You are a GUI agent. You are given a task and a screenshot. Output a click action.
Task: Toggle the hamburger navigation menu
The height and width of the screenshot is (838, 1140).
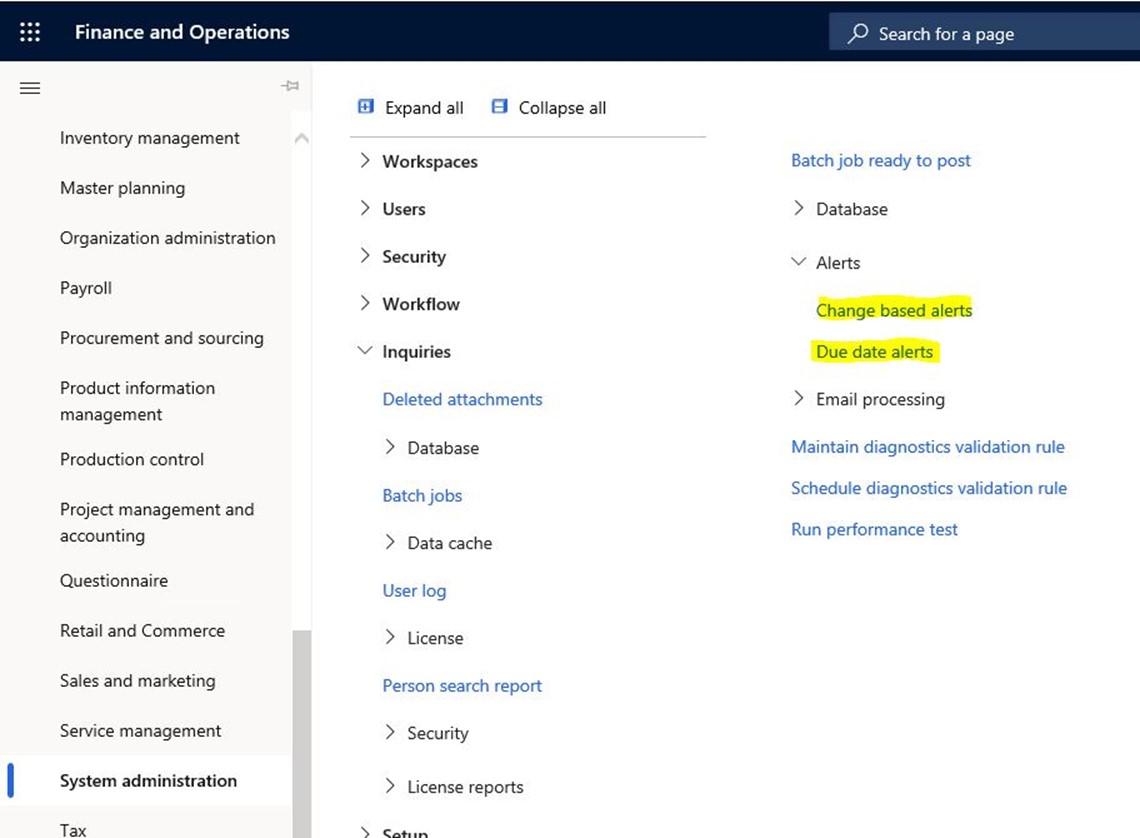click(30, 88)
